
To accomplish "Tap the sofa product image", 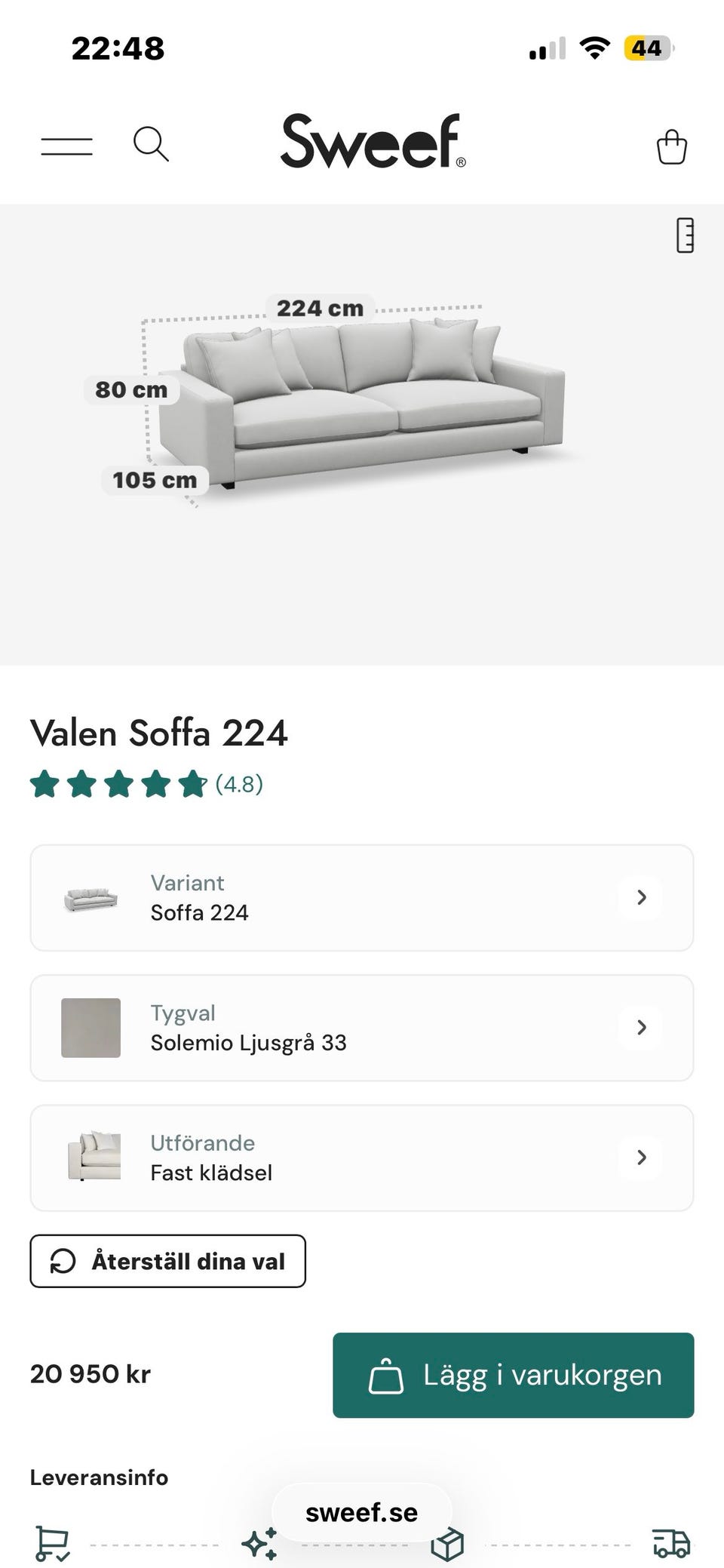I will (x=362, y=400).
